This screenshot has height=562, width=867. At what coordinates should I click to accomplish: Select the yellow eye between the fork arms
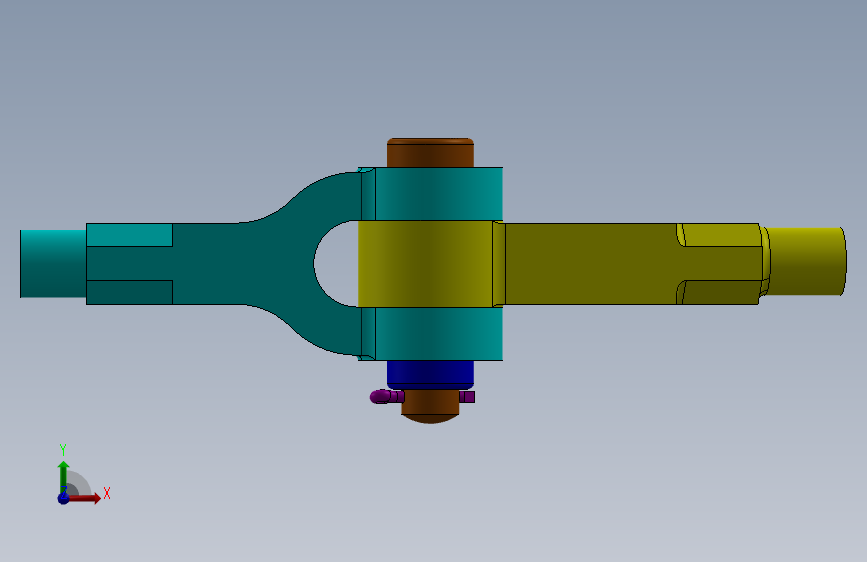coord(426,264)
